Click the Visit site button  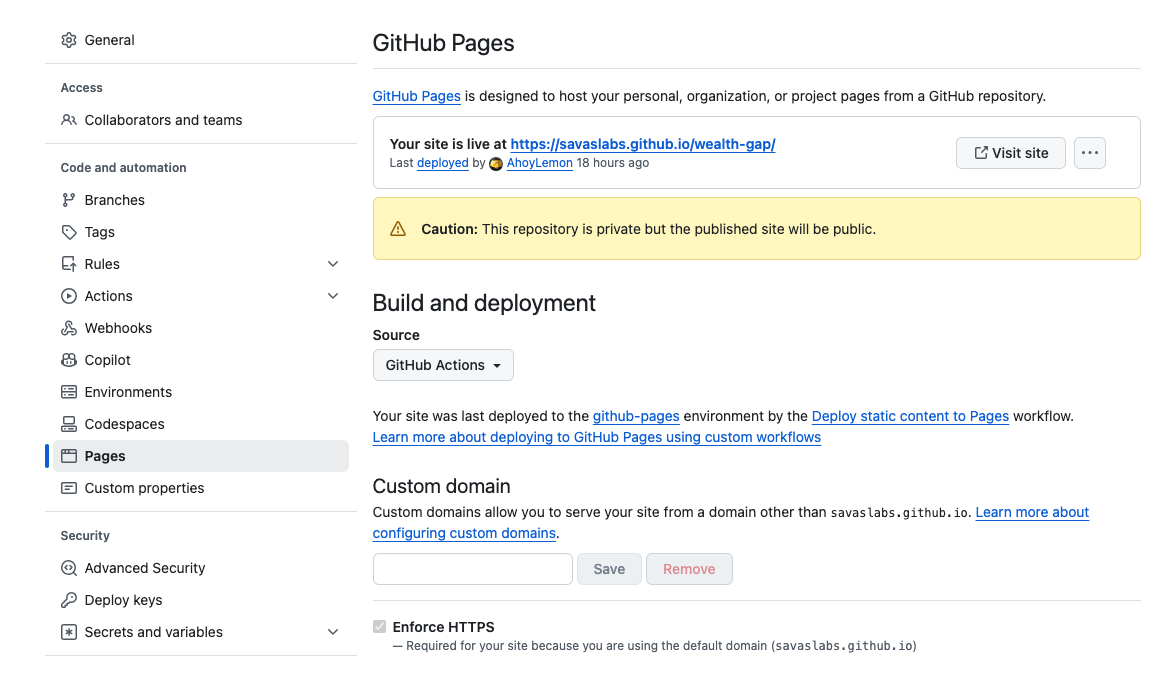pos(1010,153)
